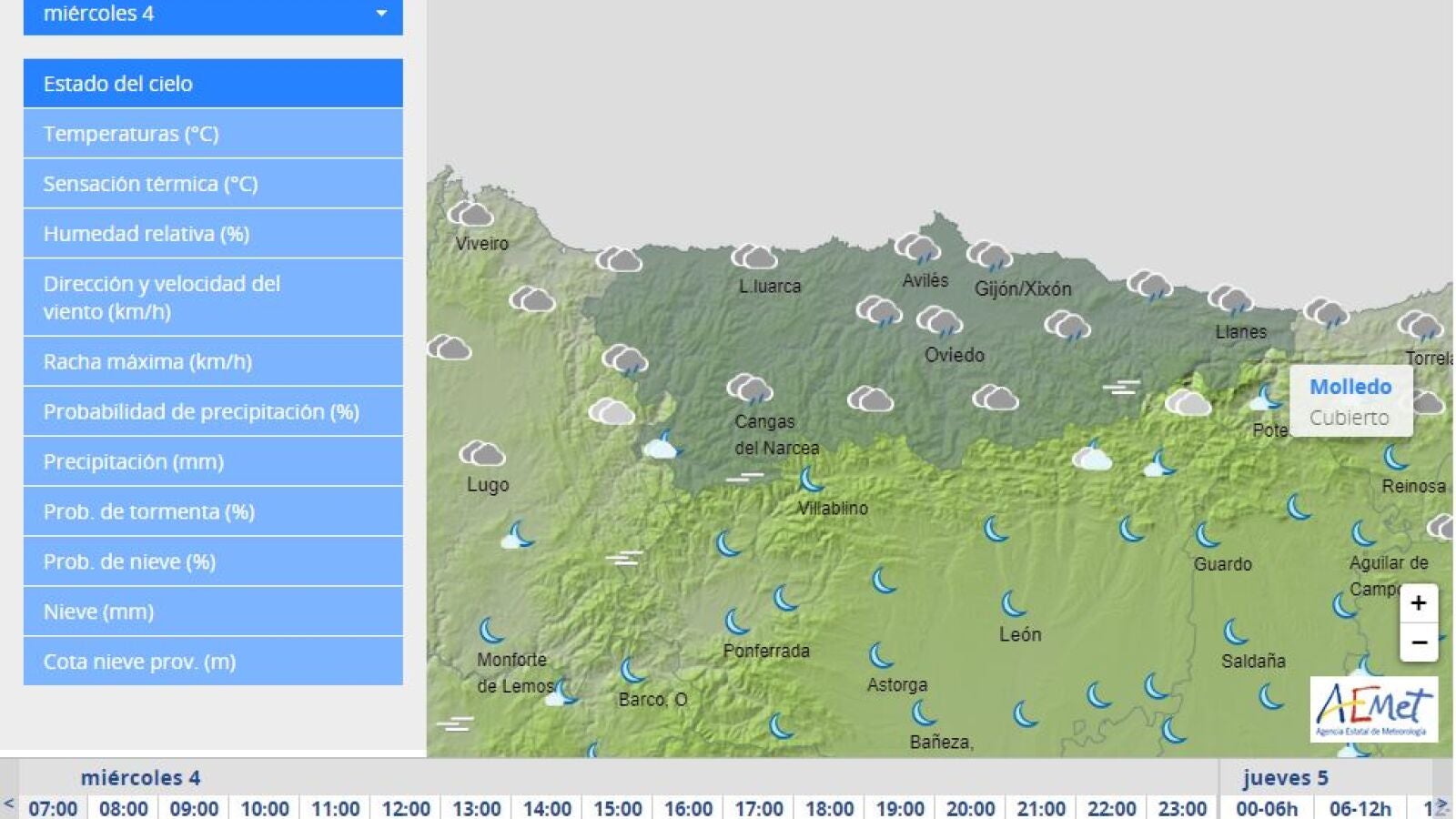This screenshot has width=1456, height=819.
Task: Click the moon icon above Villablino
Action: point(810,479)
